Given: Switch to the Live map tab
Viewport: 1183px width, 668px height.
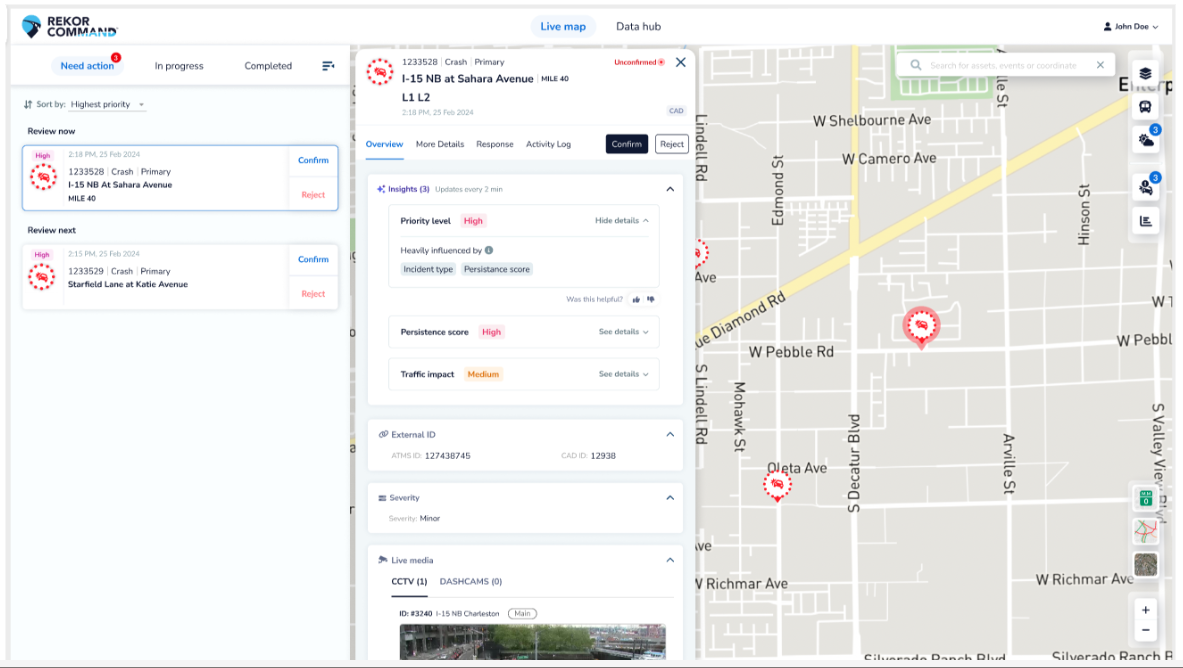Looking at the screenshot, I should click(x=563, y=26).
